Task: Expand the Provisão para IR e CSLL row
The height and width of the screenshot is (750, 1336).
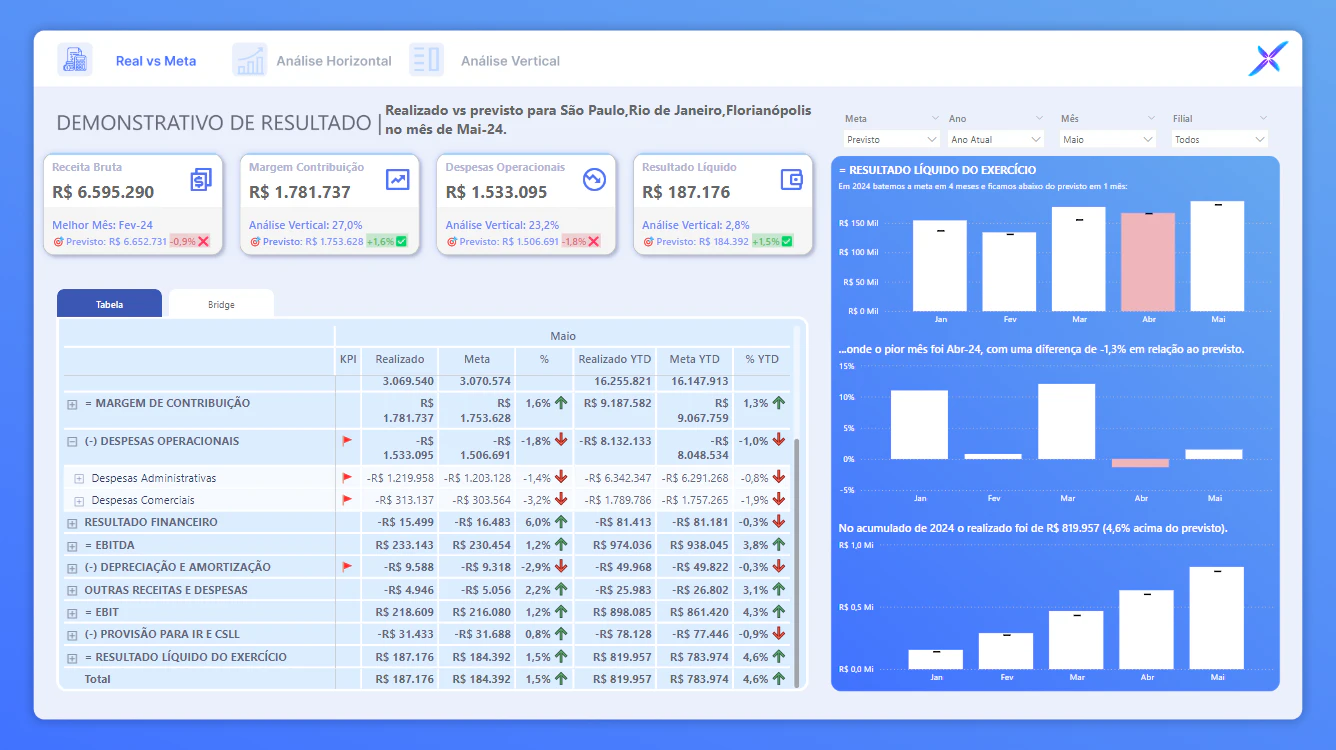Action: 72,635
